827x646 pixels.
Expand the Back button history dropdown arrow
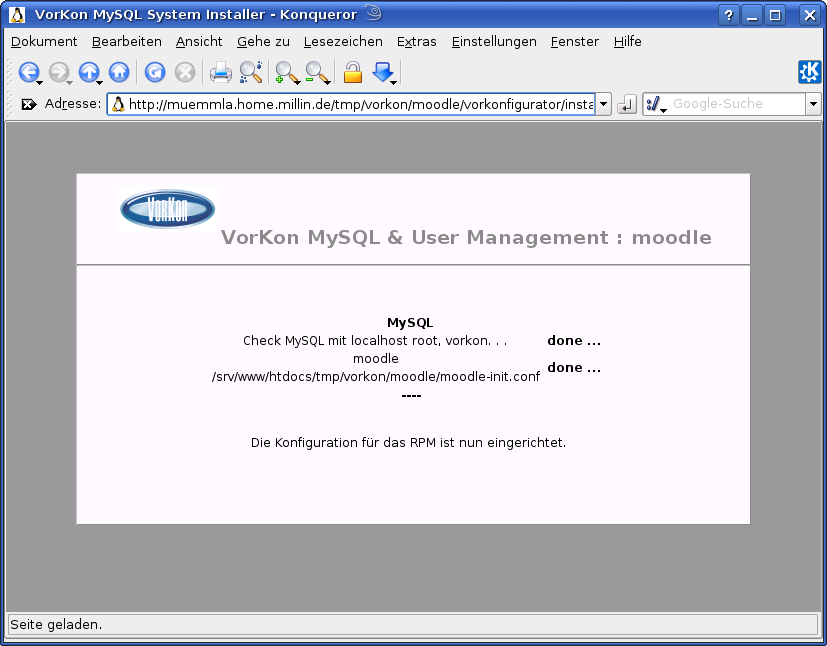(40, 83)
